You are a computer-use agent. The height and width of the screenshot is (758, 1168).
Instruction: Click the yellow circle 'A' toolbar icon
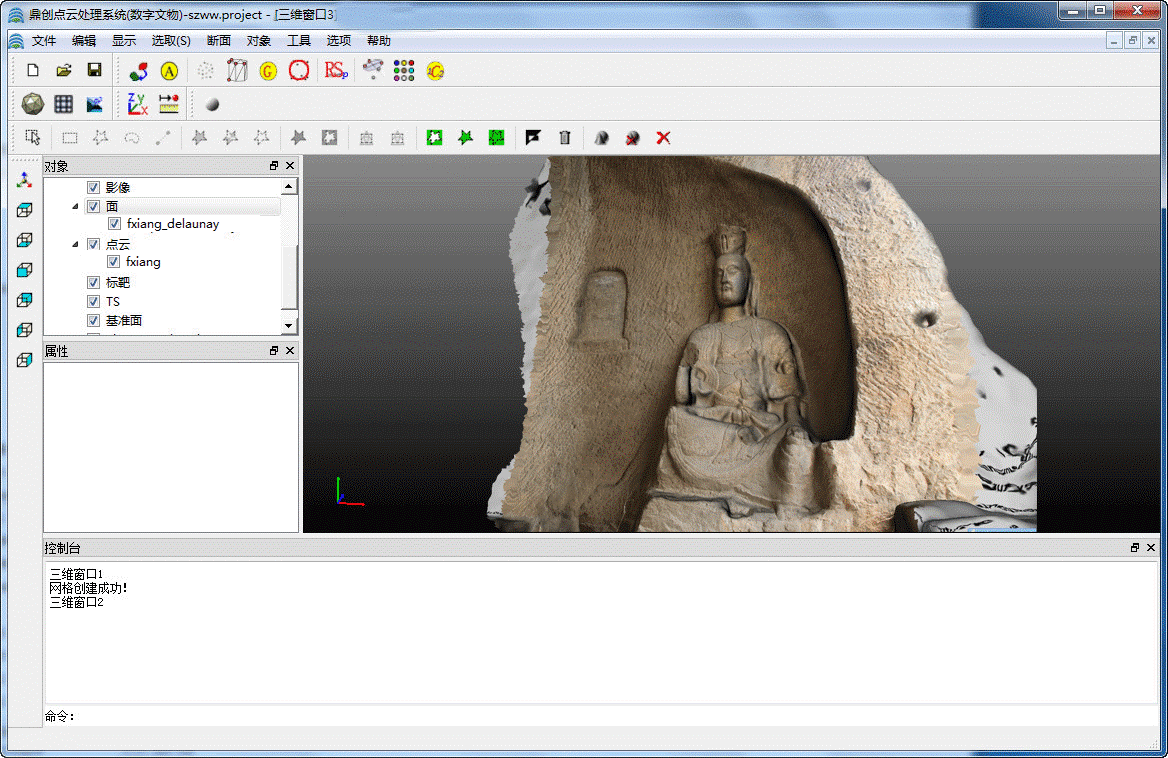click(x=169, y=71)
